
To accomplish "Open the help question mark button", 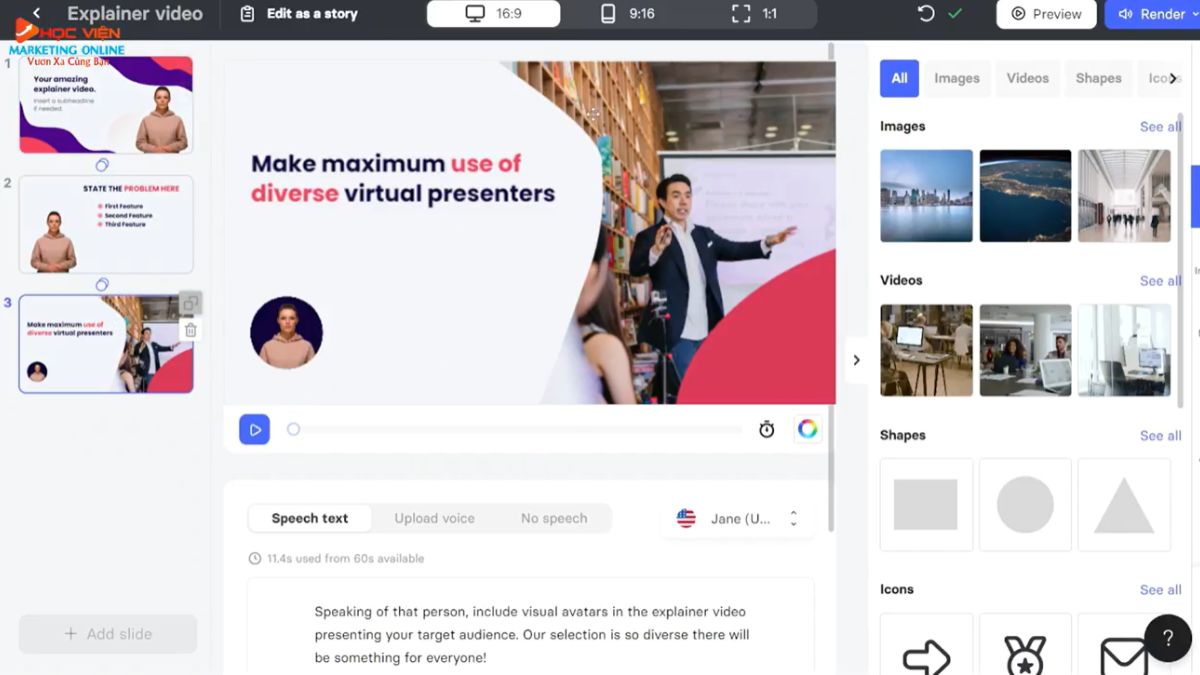I will [x=1167, y=638].
